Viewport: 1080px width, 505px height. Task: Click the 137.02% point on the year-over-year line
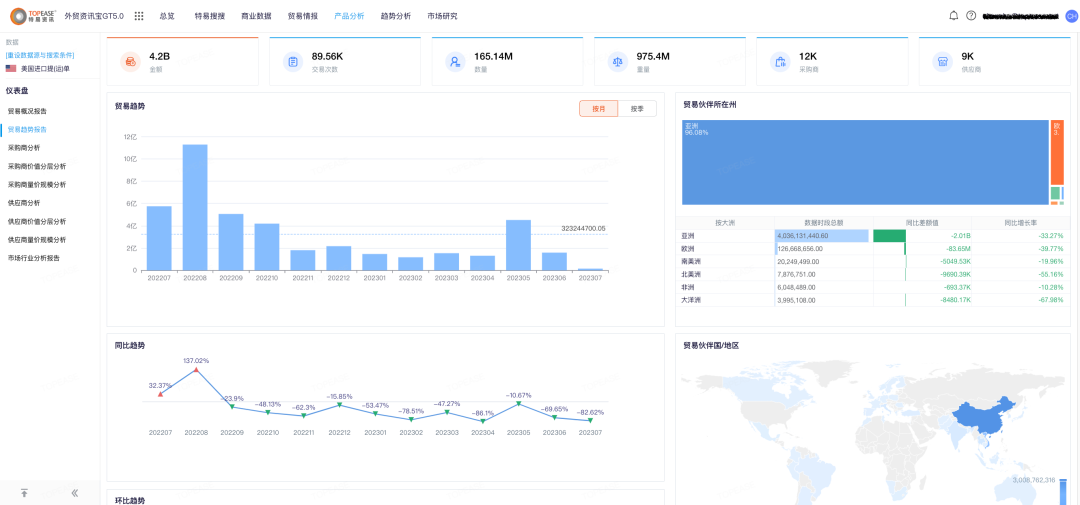[196, 370]
